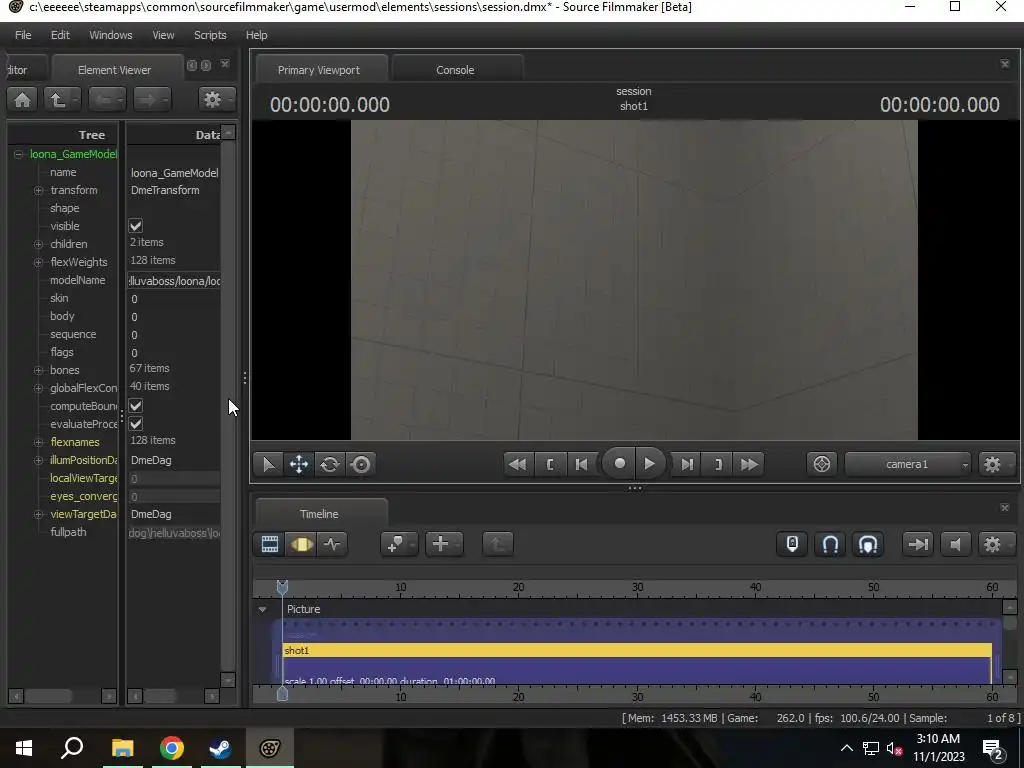This screenshot has width=1024, height=768.
Task: Jump to next clip with fast-forward button
Action: tap(749, 464)
